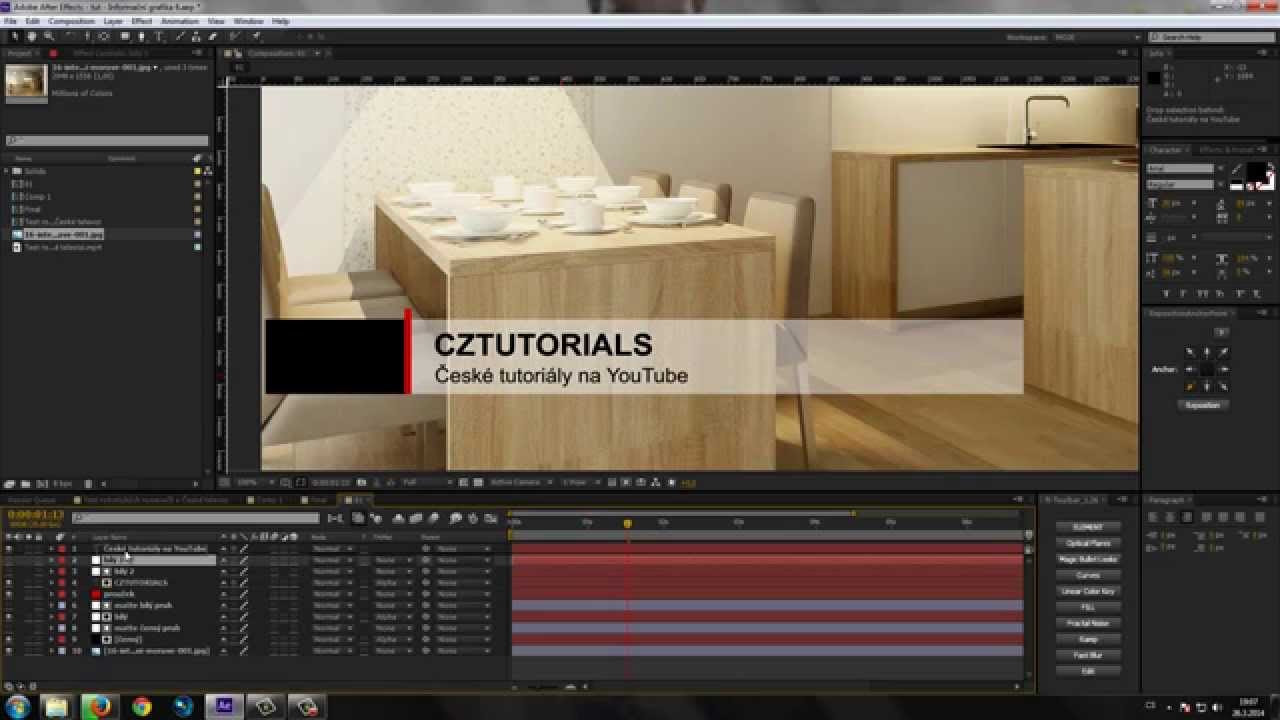Click the Fast Blur button
Viewport: 1280px width, 720px height.
pyautogui.click(x=1088, y=655)
